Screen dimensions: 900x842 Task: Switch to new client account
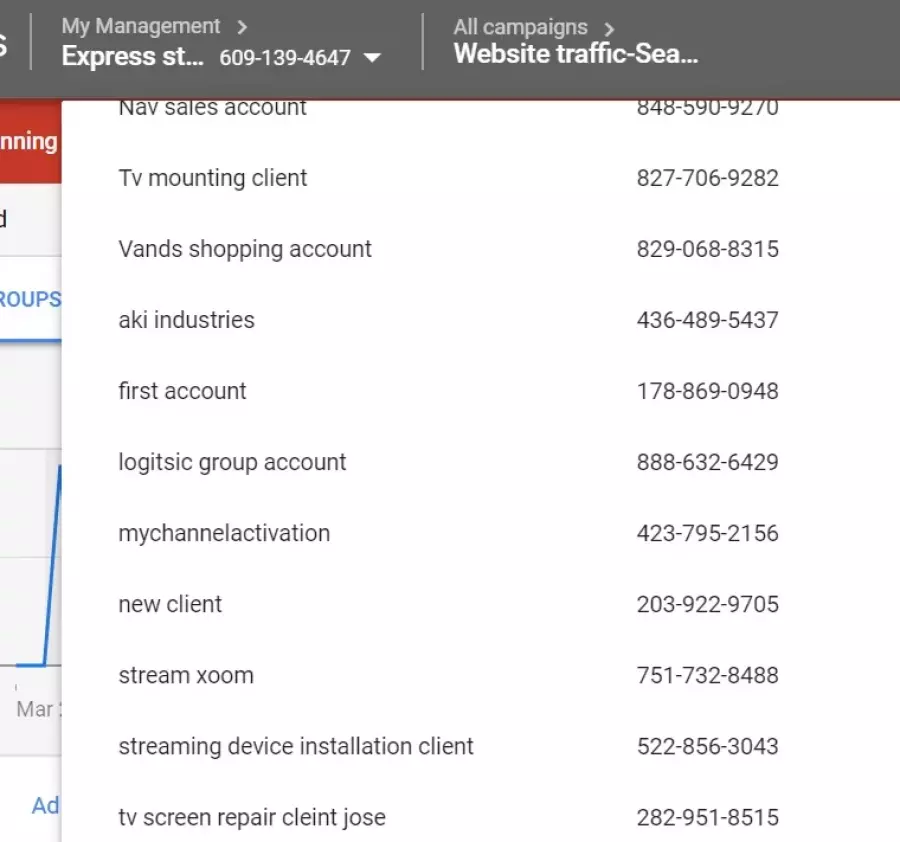point(170,604)
